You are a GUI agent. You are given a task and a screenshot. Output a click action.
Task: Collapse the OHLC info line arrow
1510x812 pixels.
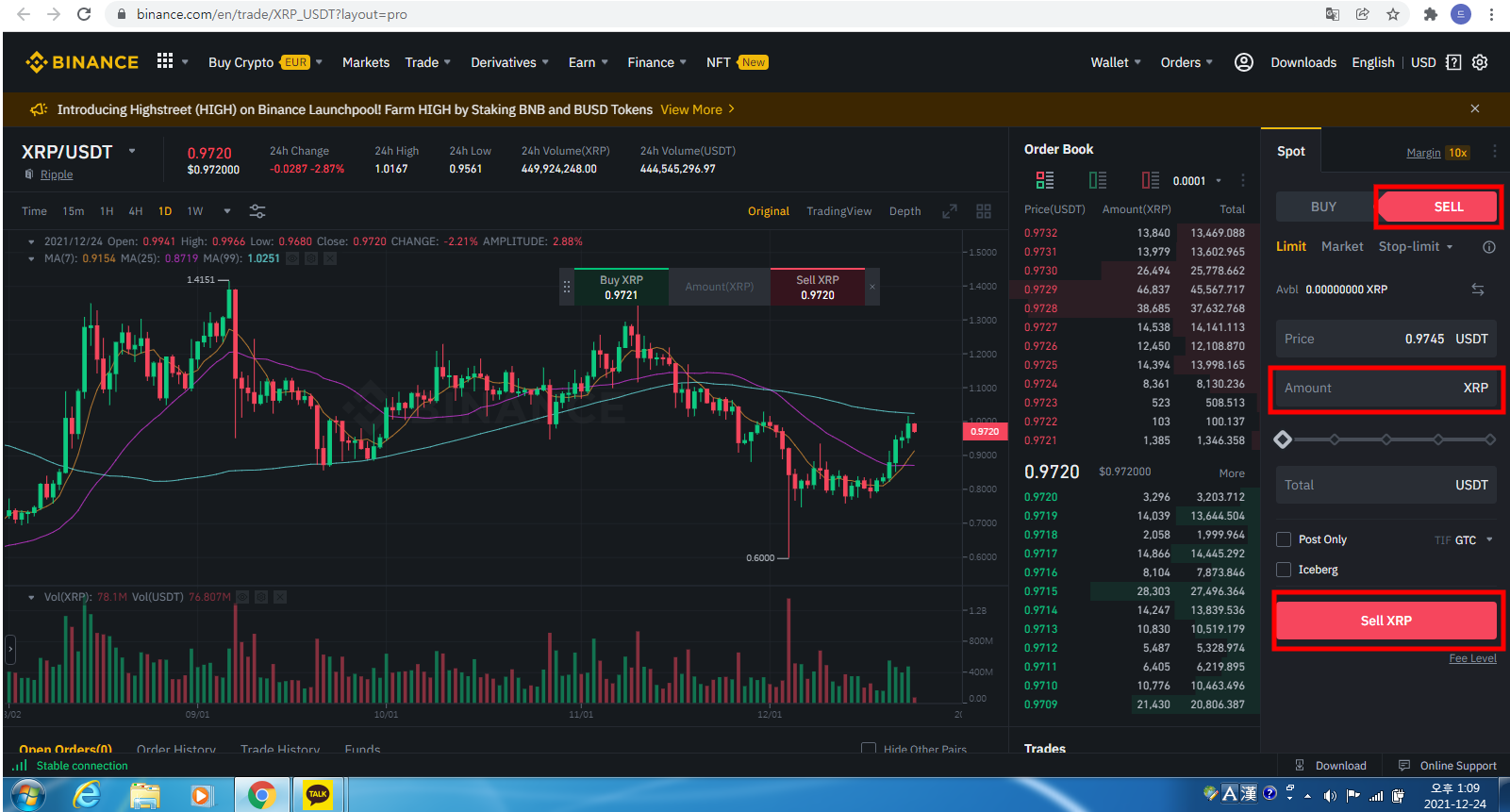(x=31, y=241)
